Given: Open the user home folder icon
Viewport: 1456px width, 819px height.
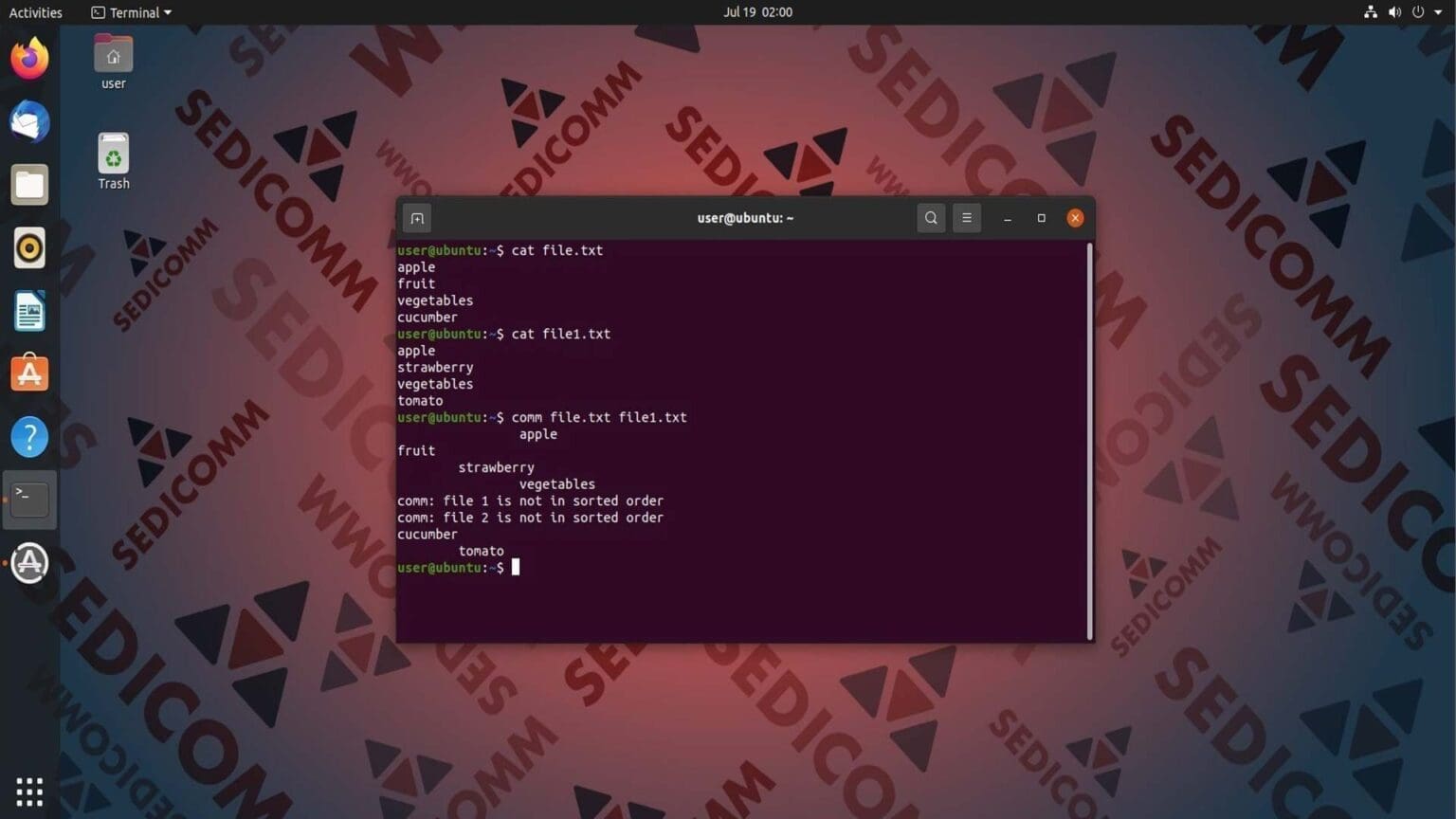Looking at the screenshot, I should tap(114, 63).
